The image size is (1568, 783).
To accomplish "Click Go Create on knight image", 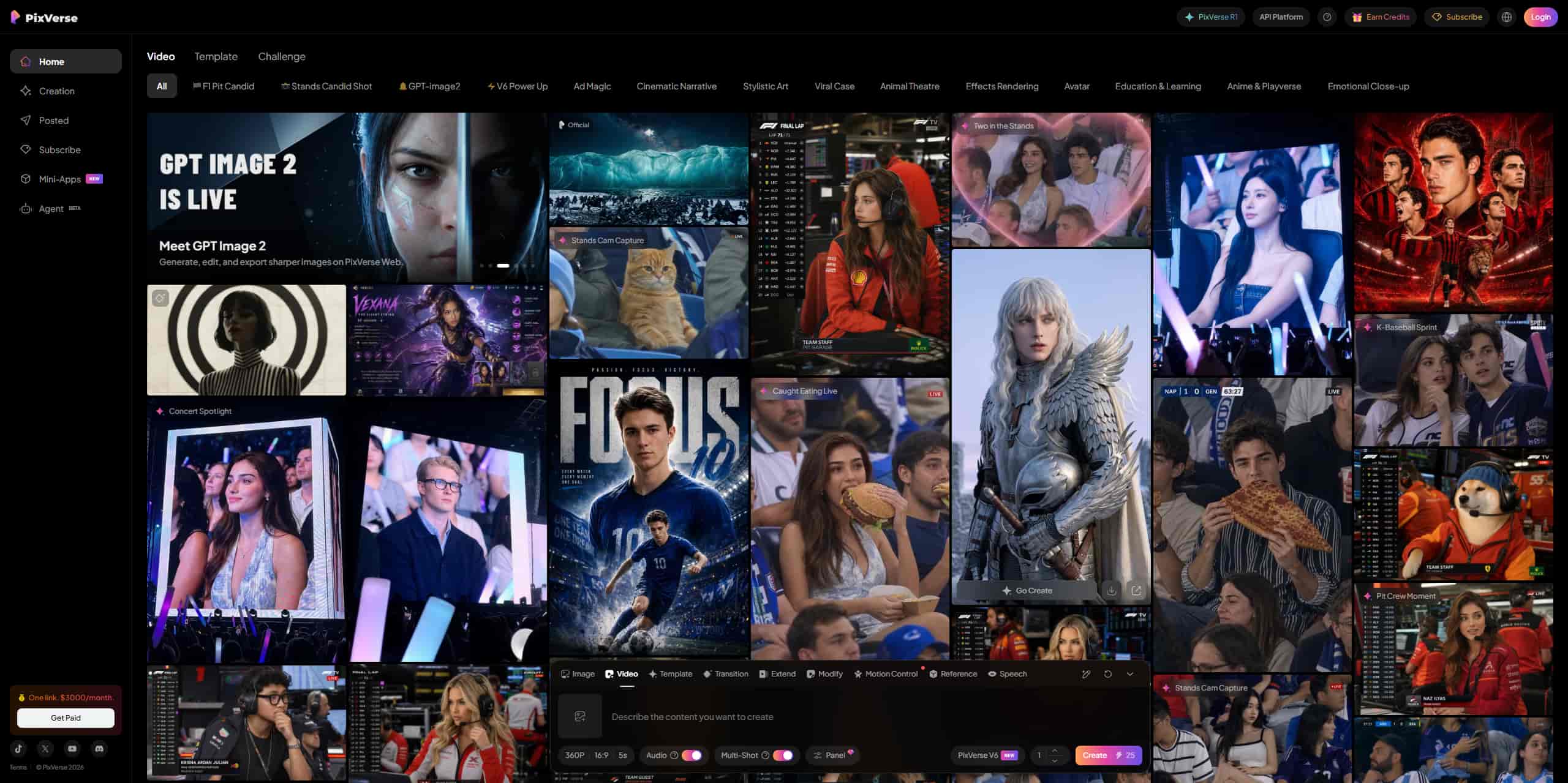I will point(1027,591).
